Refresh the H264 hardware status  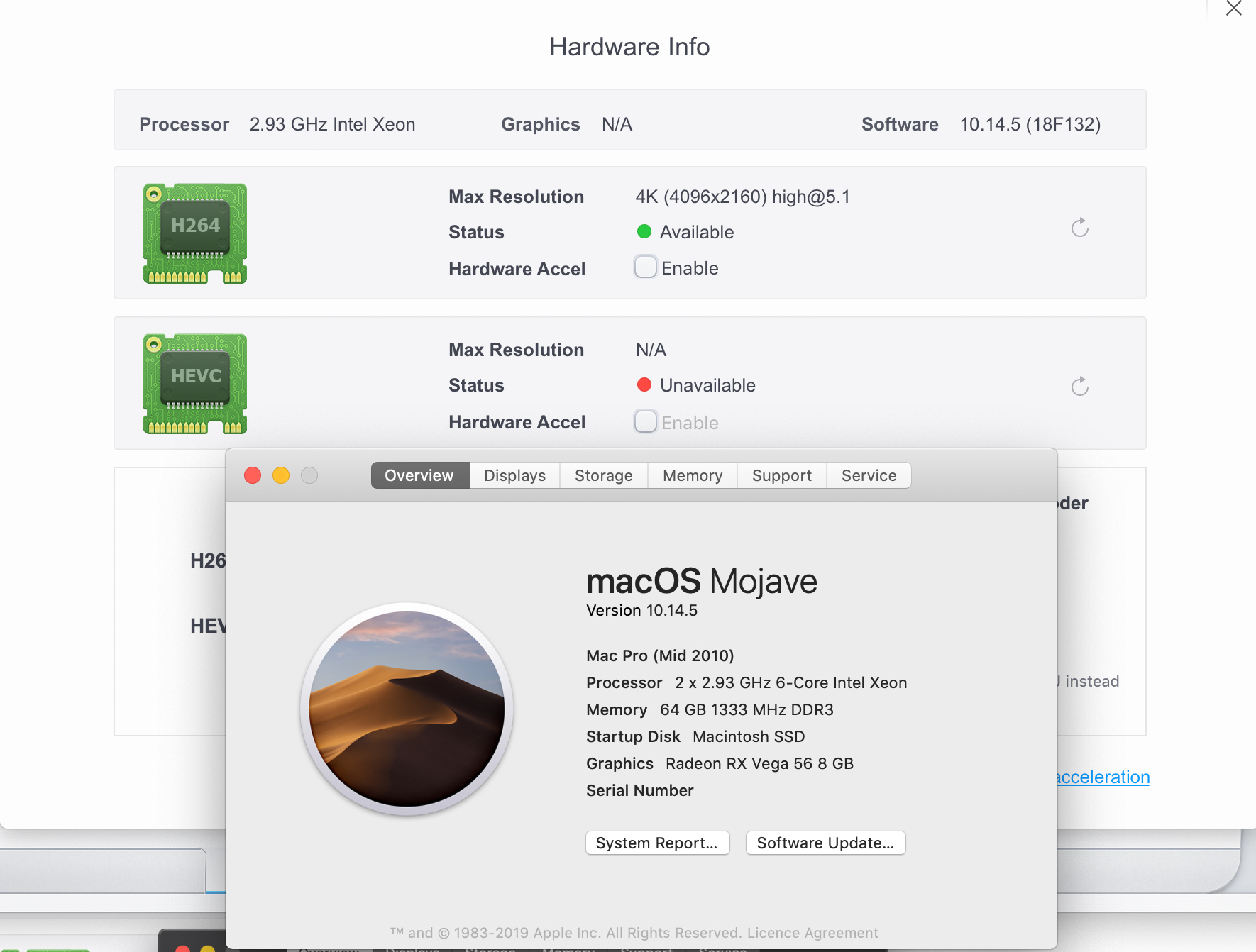[x=1079, y=228]
